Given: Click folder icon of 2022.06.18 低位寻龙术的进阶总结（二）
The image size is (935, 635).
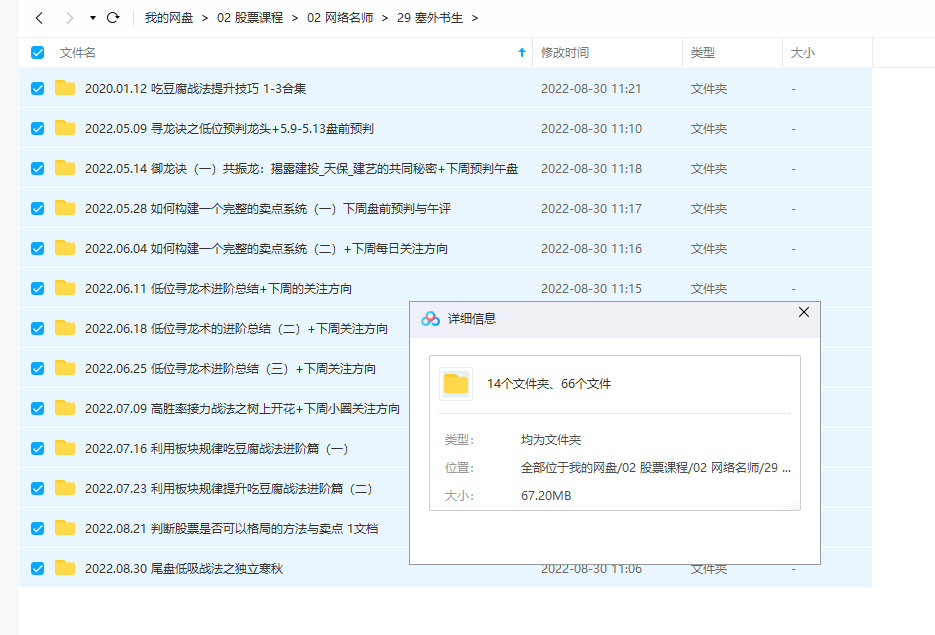Looking at the screenshot, I should (x=65, y=328).
